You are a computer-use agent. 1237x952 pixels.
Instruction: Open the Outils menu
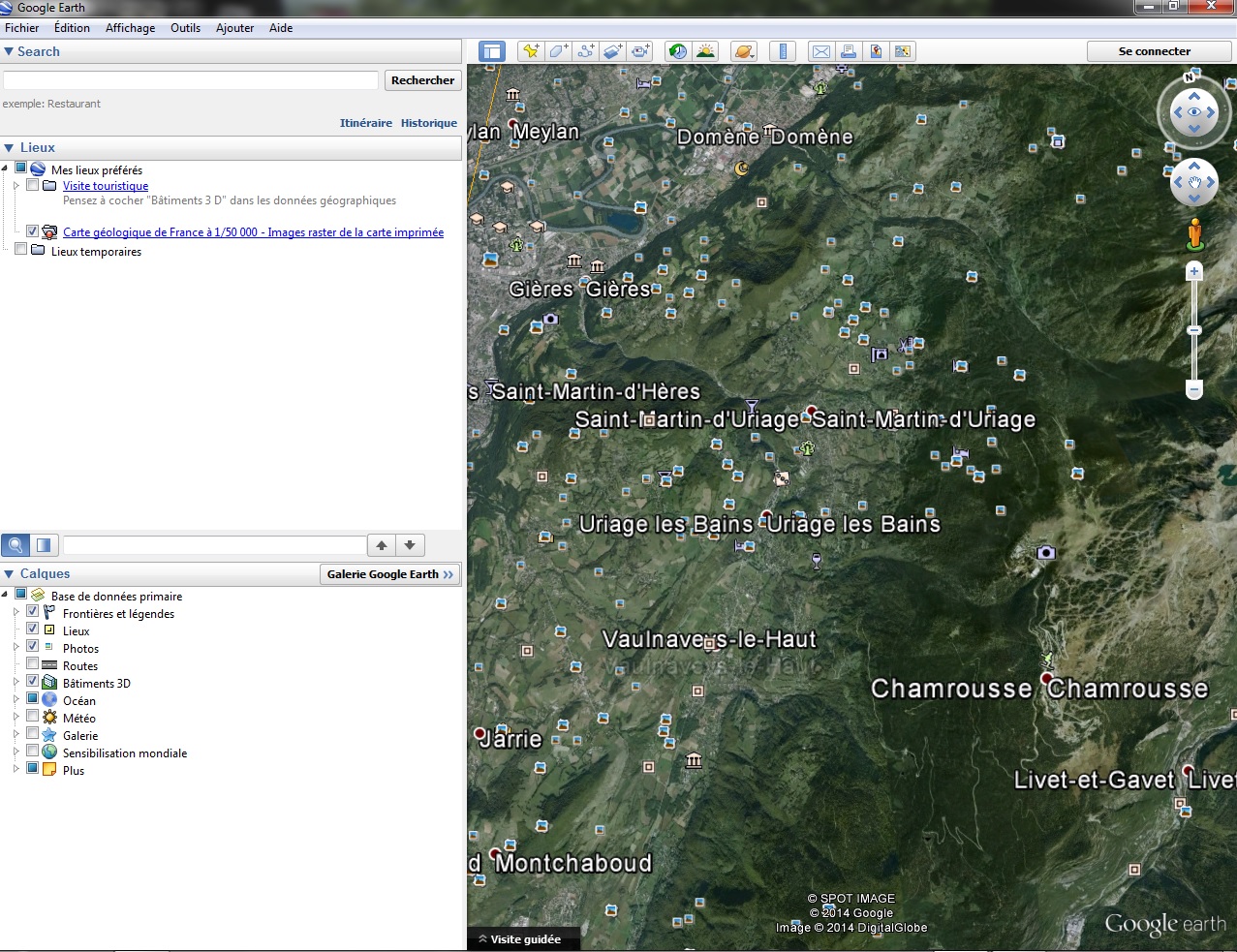tap(185, 28)
